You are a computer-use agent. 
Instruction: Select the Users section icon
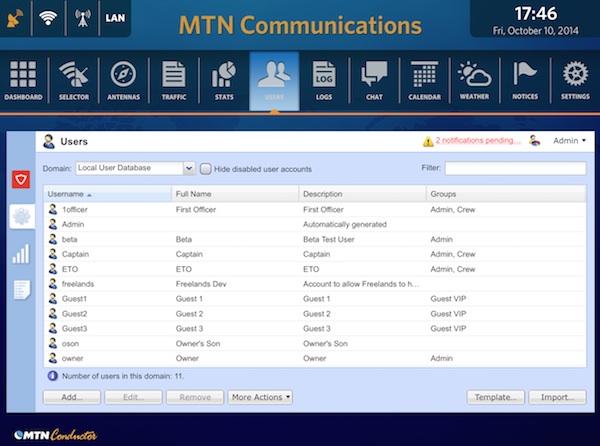pos(274,81)
